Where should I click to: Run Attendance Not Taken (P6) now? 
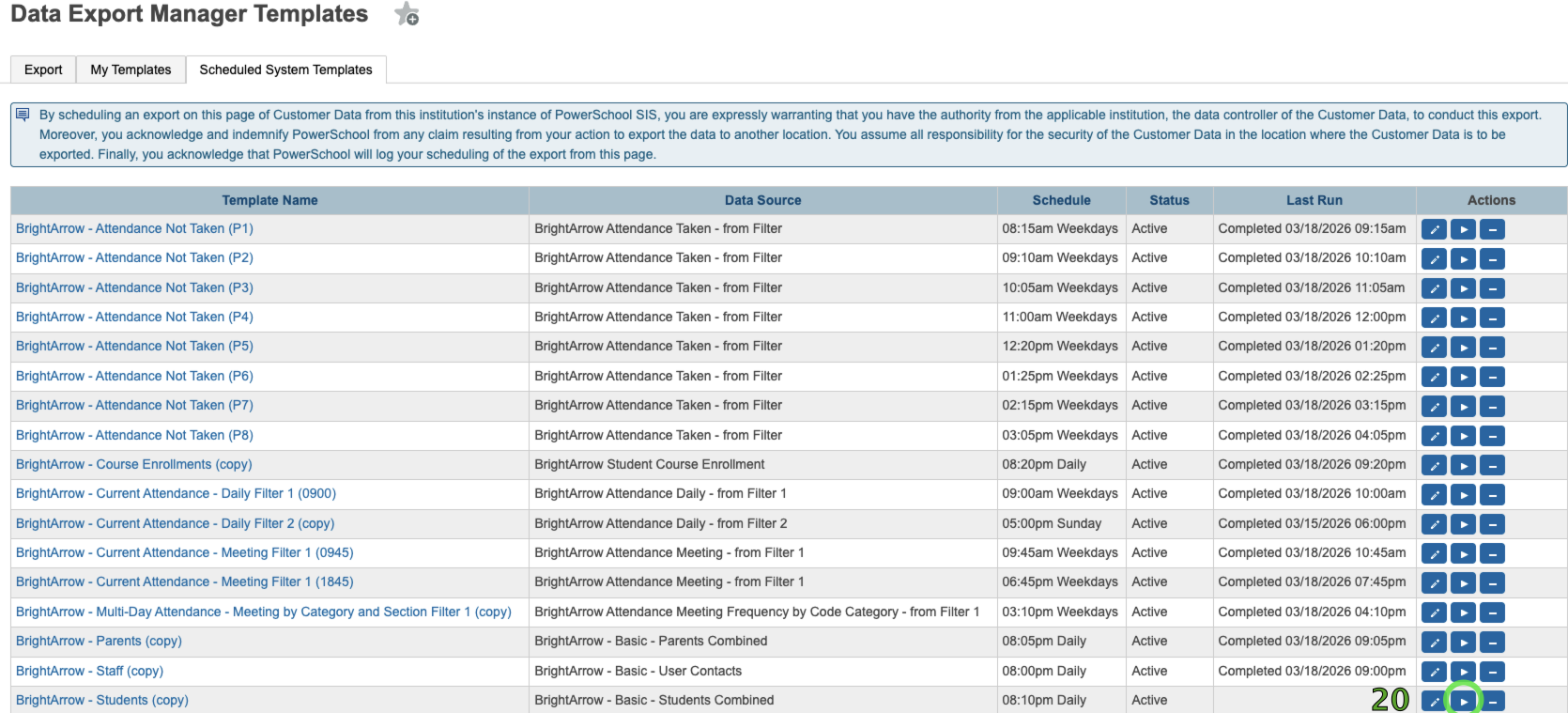click(x=1463, y=377)
